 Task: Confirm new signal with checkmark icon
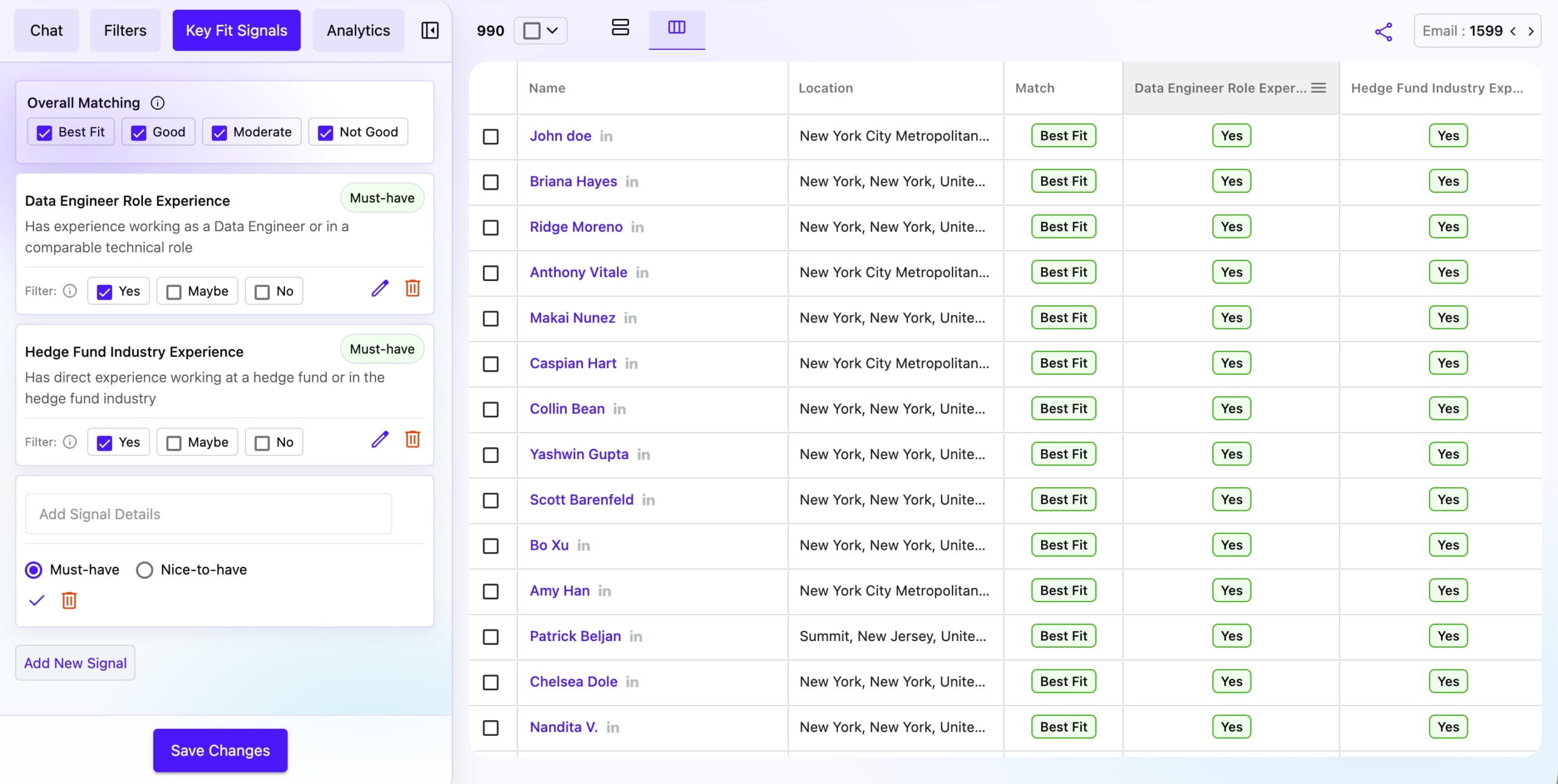click(37, 601)
